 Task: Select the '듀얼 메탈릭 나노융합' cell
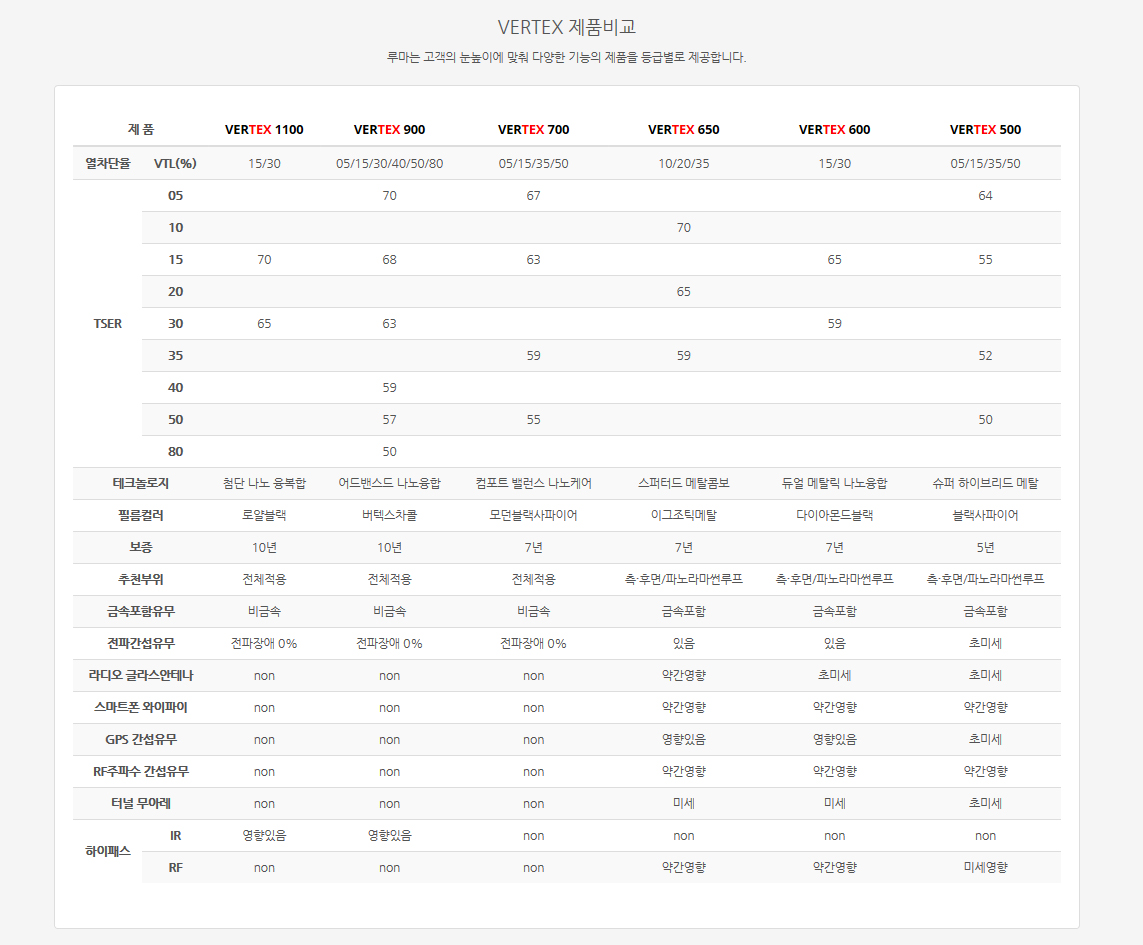click(x=835, y=483)
